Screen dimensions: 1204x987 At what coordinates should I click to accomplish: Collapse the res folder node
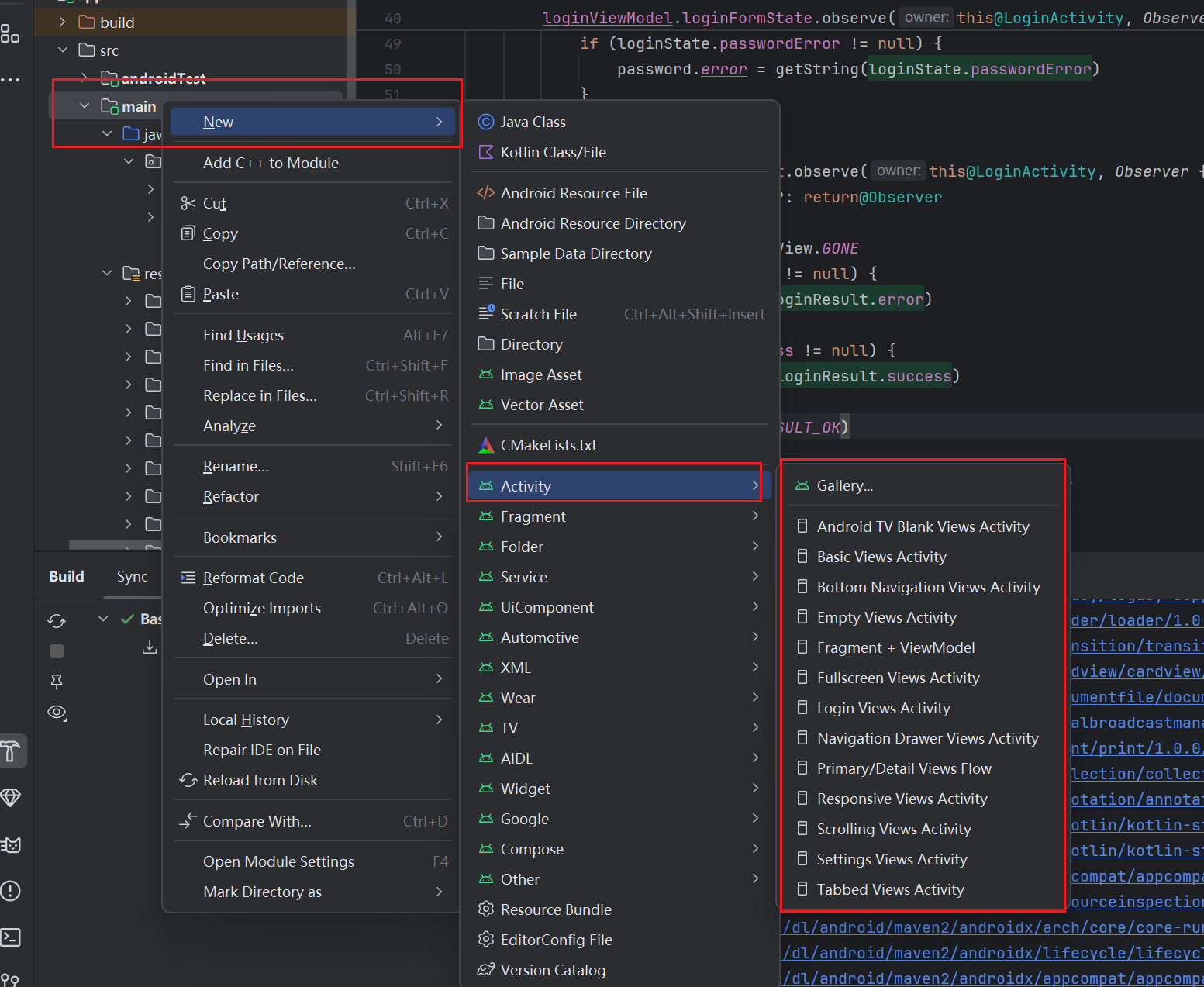[x=107, y=273]
